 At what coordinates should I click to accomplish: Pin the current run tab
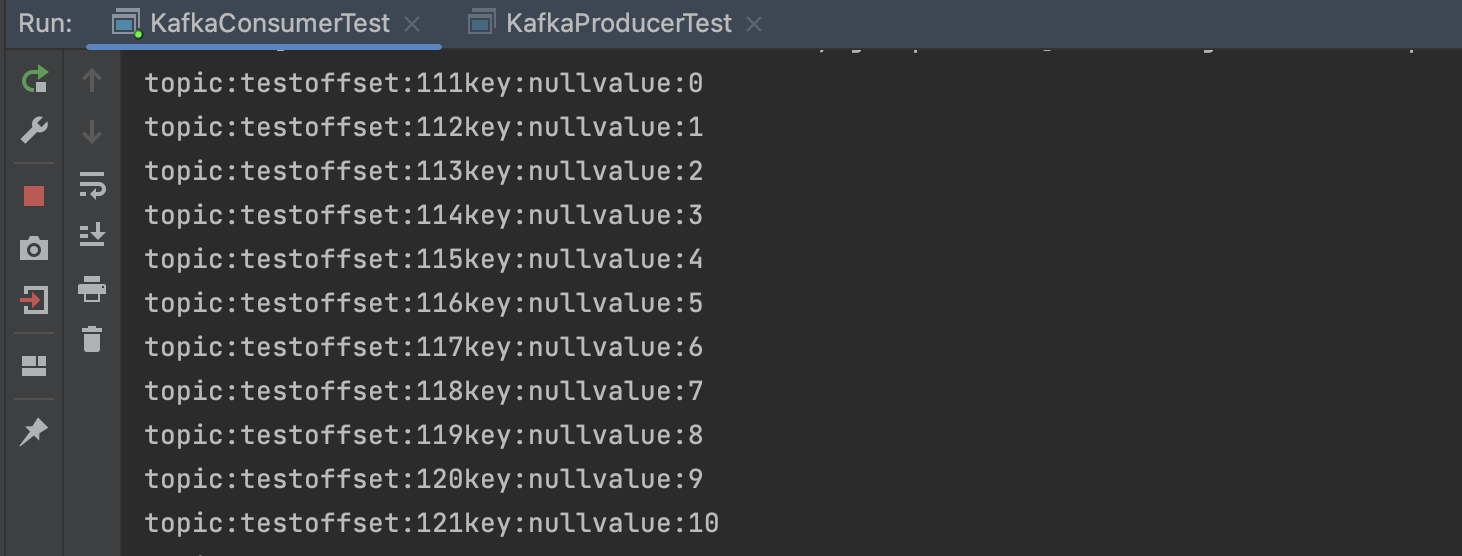click(x=34, y=432)
